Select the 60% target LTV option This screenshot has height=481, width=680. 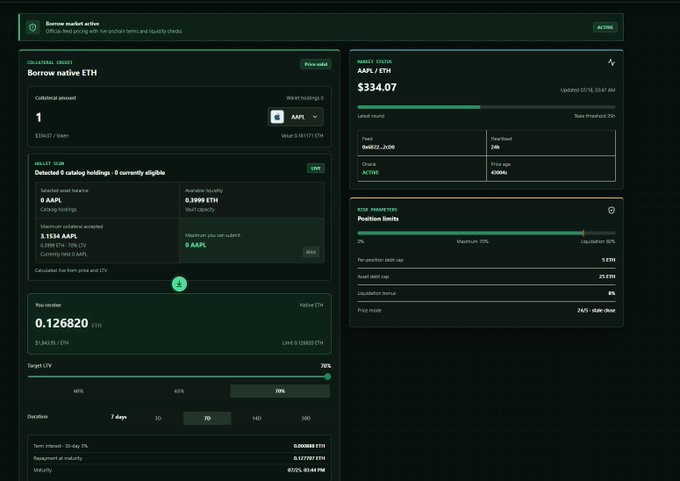pyautogui.click(x=78, y=391)
